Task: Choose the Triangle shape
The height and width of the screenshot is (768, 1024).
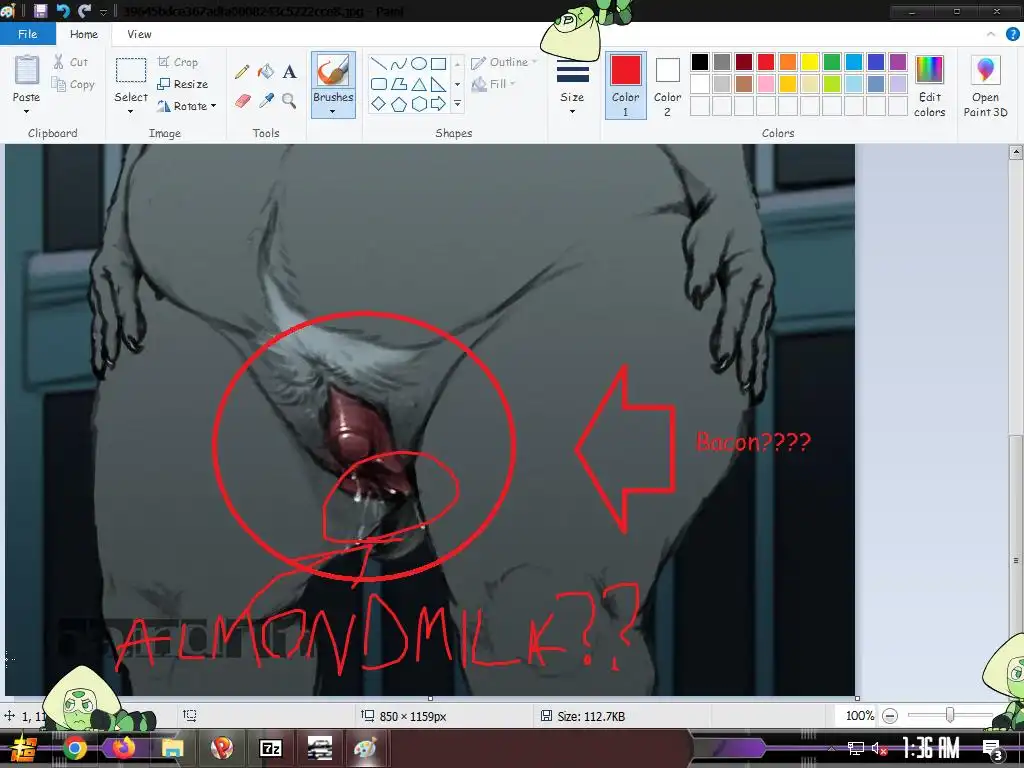Action: [x=419, y=84]
